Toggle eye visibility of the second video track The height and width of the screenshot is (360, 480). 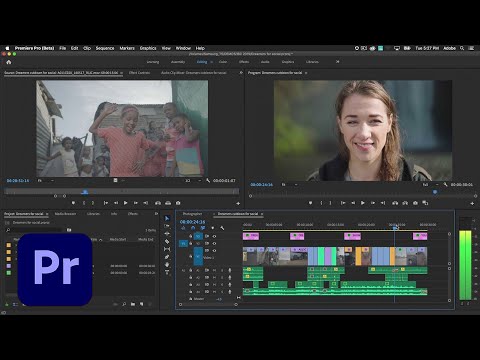click(x=214, y=243)
